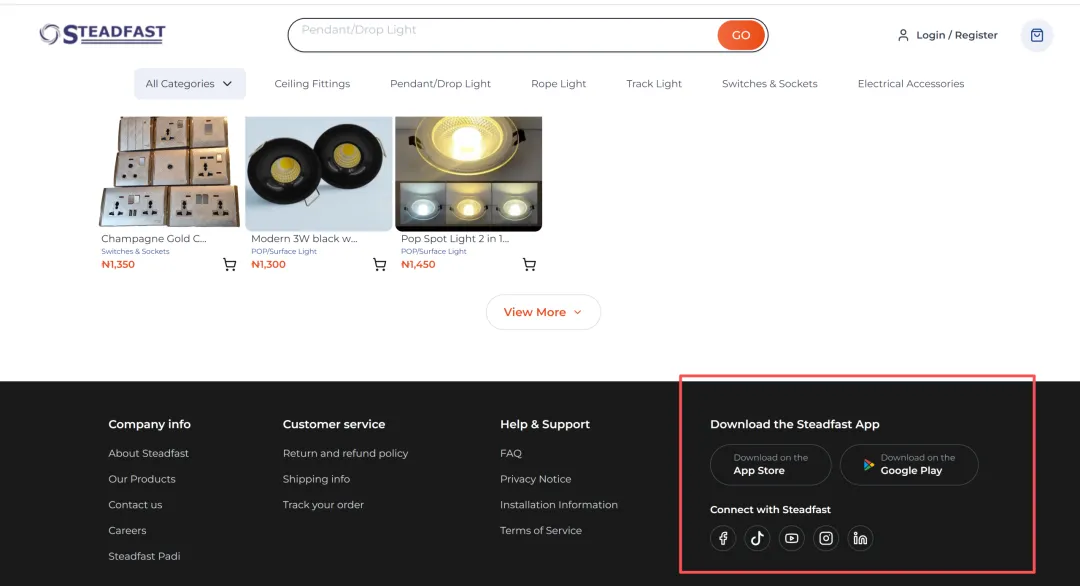
Task: Open Shipping info link
Action: [316, 479]
